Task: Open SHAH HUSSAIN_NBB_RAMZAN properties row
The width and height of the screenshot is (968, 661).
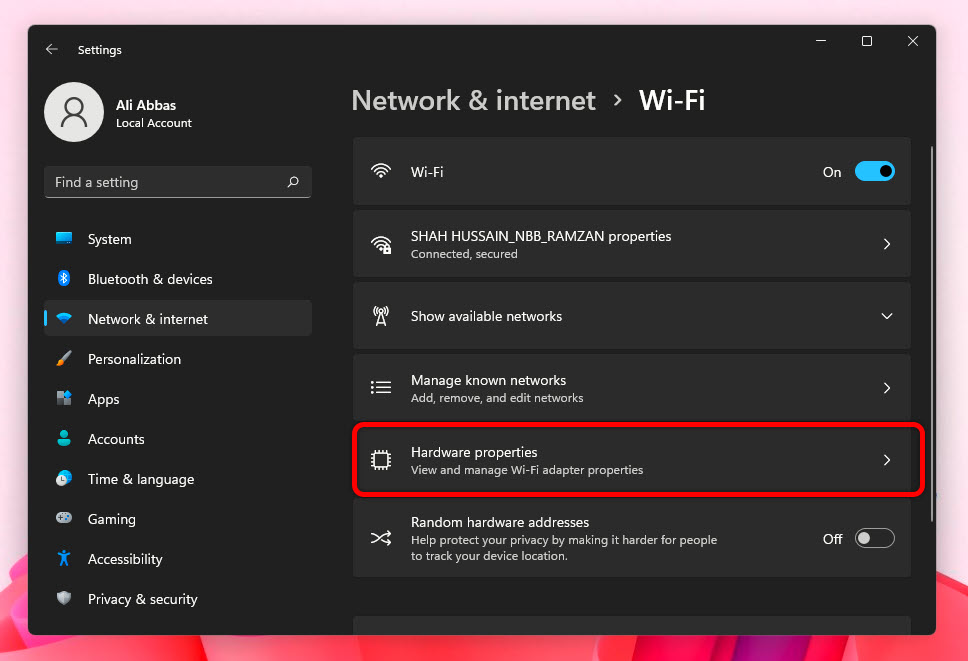Action: (632, 244)
